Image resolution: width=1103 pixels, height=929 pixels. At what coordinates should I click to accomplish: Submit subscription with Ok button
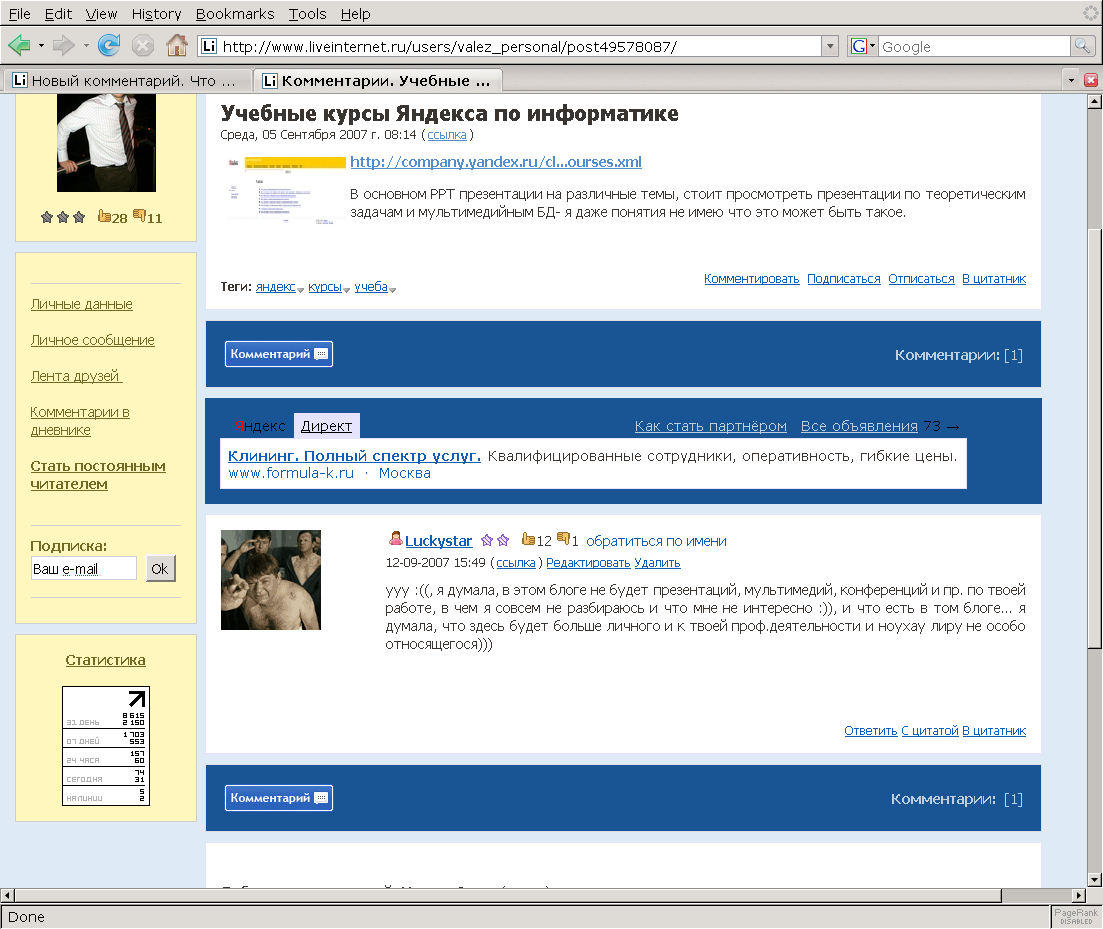pyautogui.click(x=160, y=568)
